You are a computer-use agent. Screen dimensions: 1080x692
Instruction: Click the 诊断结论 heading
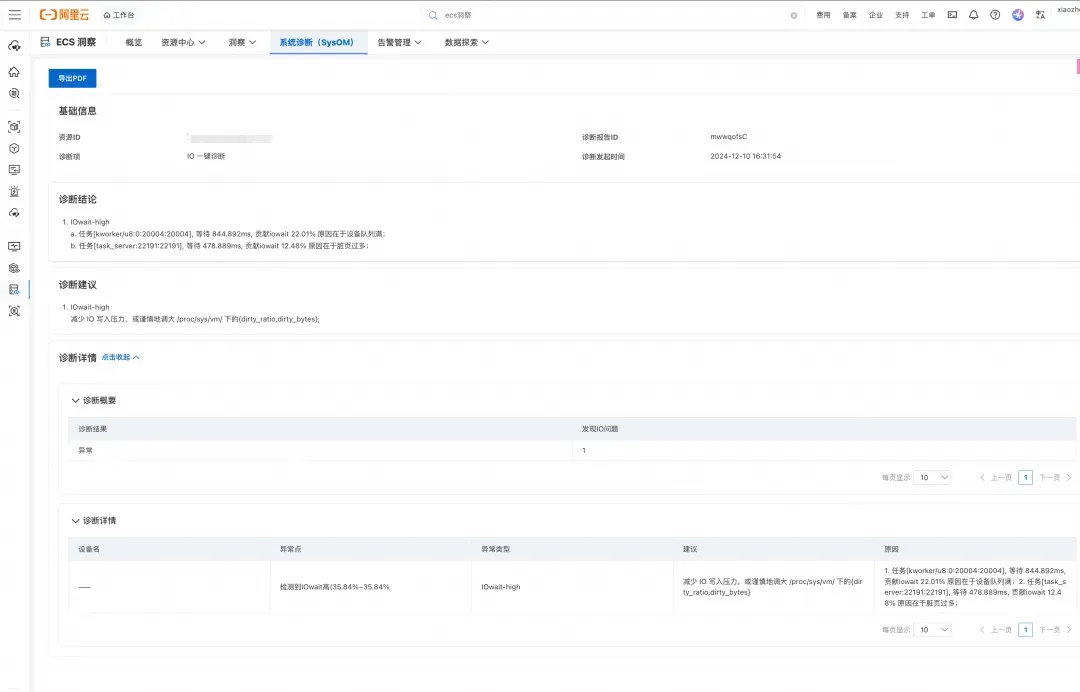pos(78,200)
